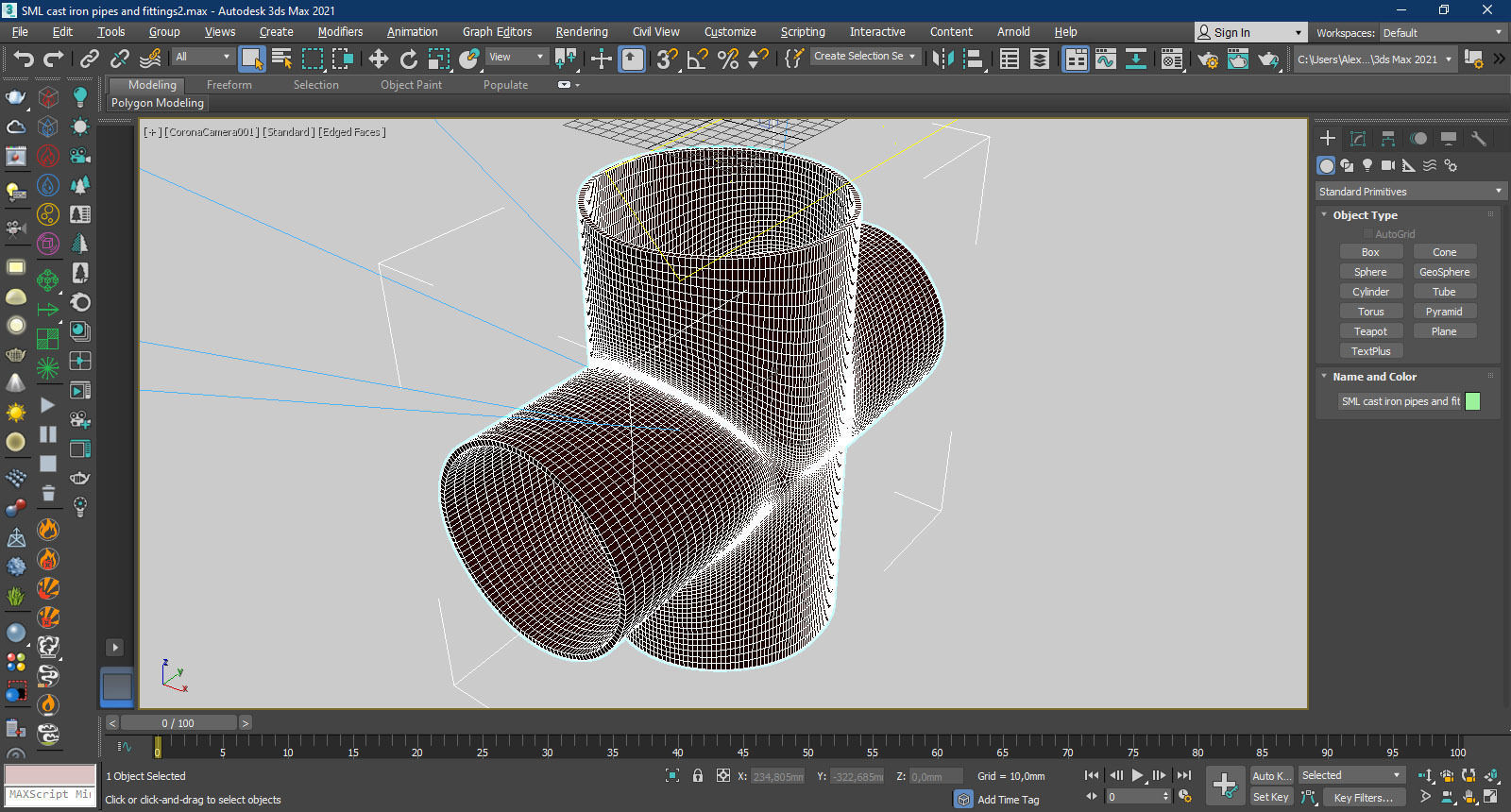1511x812 pixels.
Task: Click the Redo arrow icon
Action: coord(54,59)
